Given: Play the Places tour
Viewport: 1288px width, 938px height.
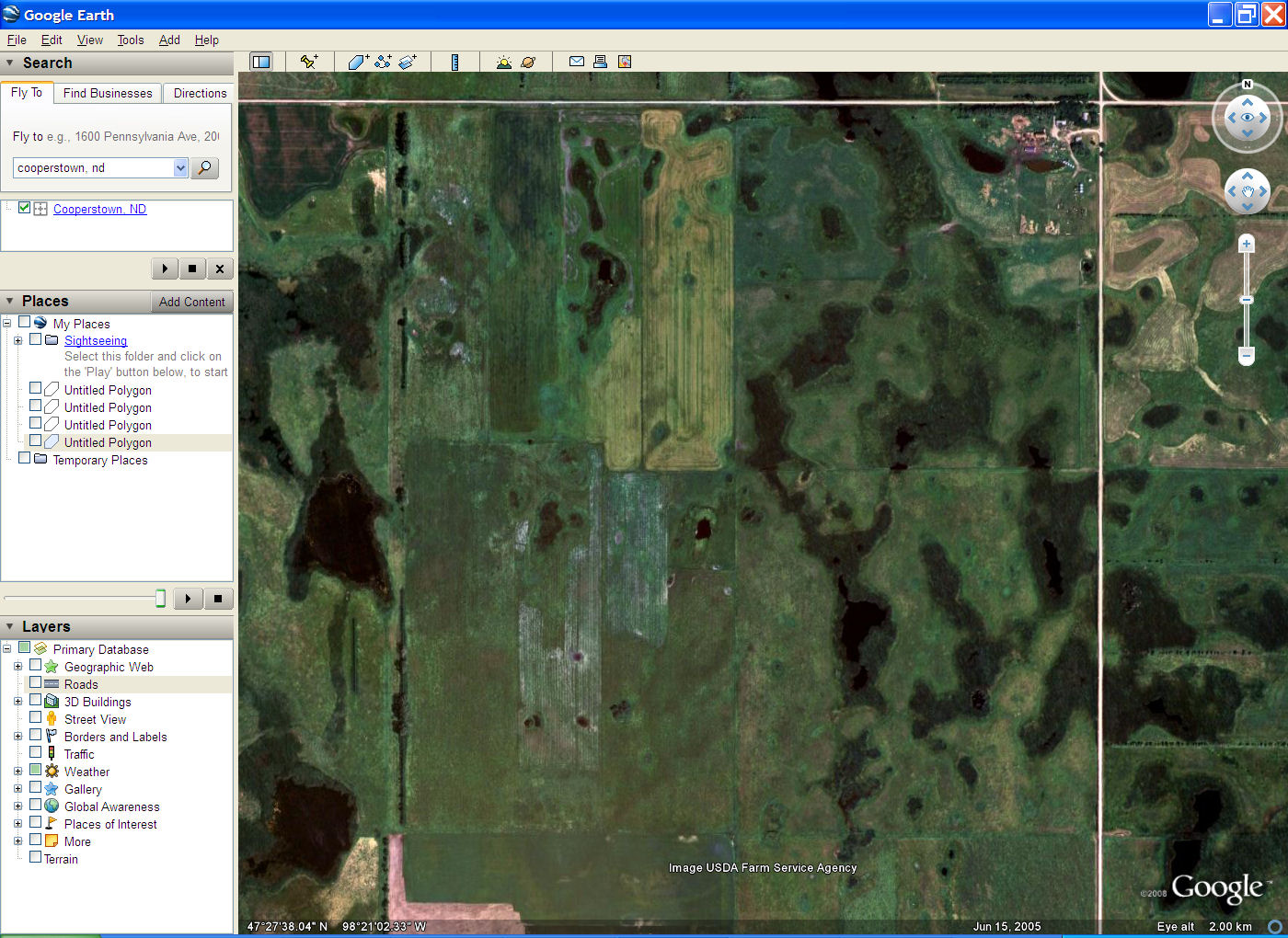Looking at the screenshot, I should point(188,599).
